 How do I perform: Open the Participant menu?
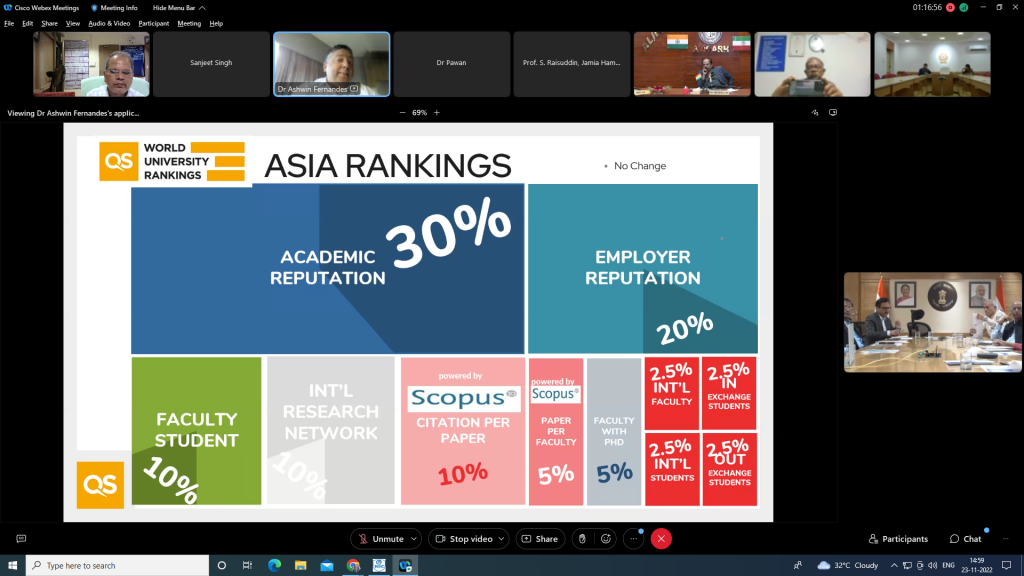(x=153, y=24)
